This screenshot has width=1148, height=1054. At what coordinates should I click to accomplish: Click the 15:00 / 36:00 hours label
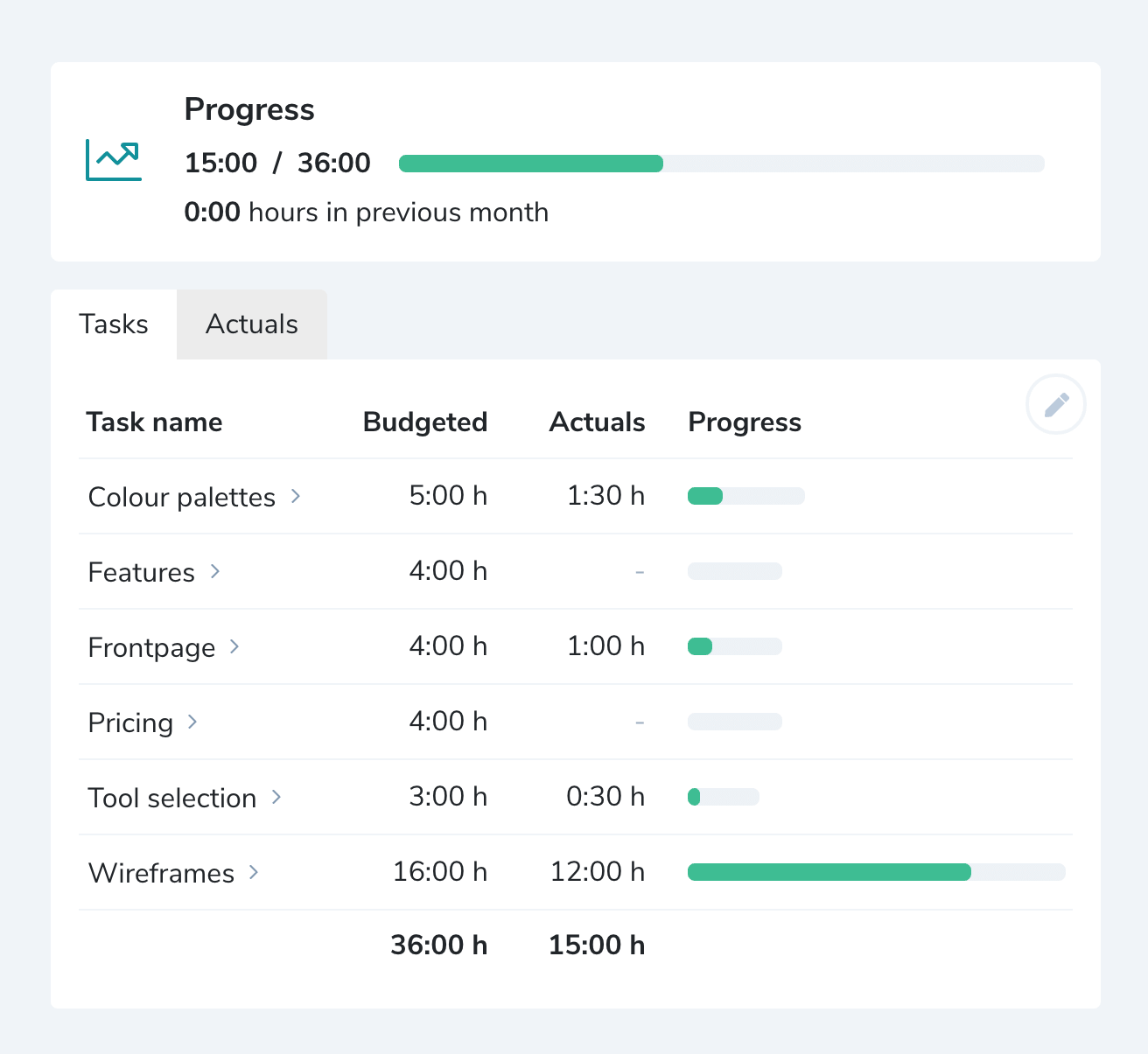tap(277, 163)
